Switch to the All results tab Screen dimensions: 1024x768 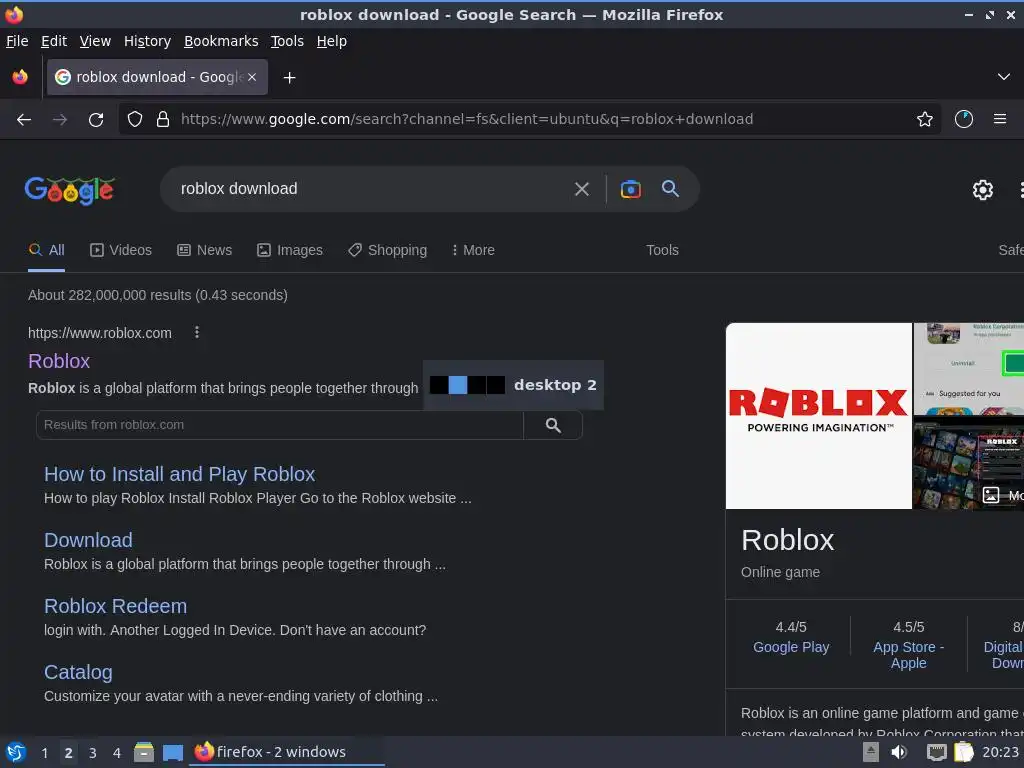coord(46,250)
